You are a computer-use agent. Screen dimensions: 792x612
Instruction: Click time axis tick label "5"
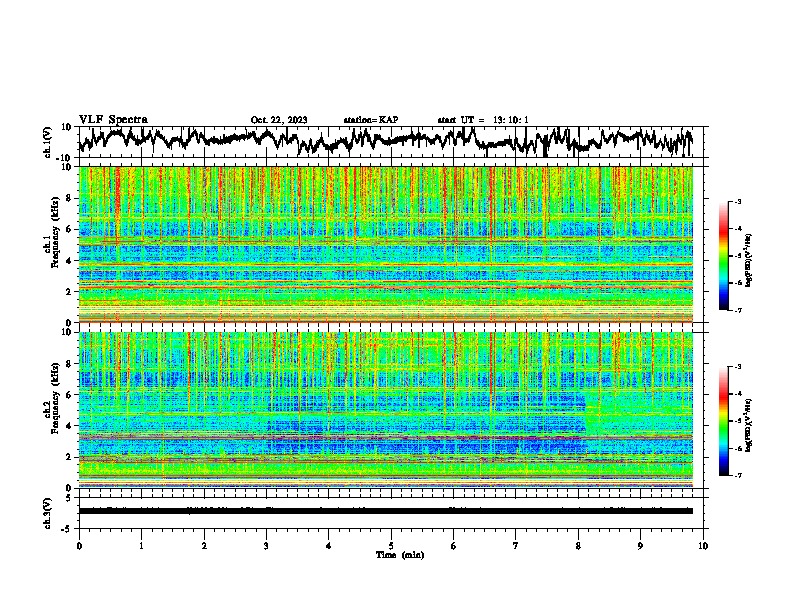(391, 546)
